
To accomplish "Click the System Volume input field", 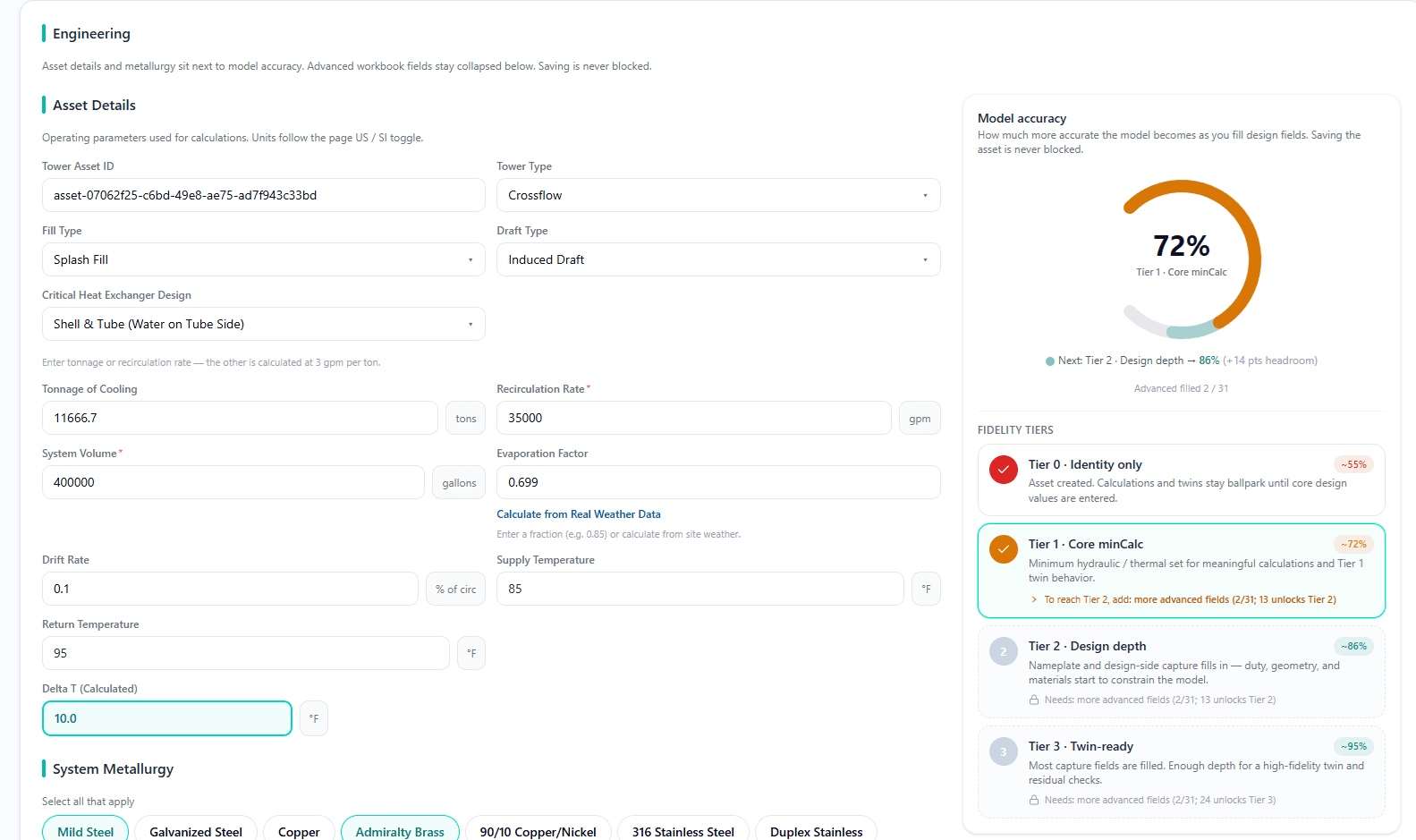I will pos(233,482).
